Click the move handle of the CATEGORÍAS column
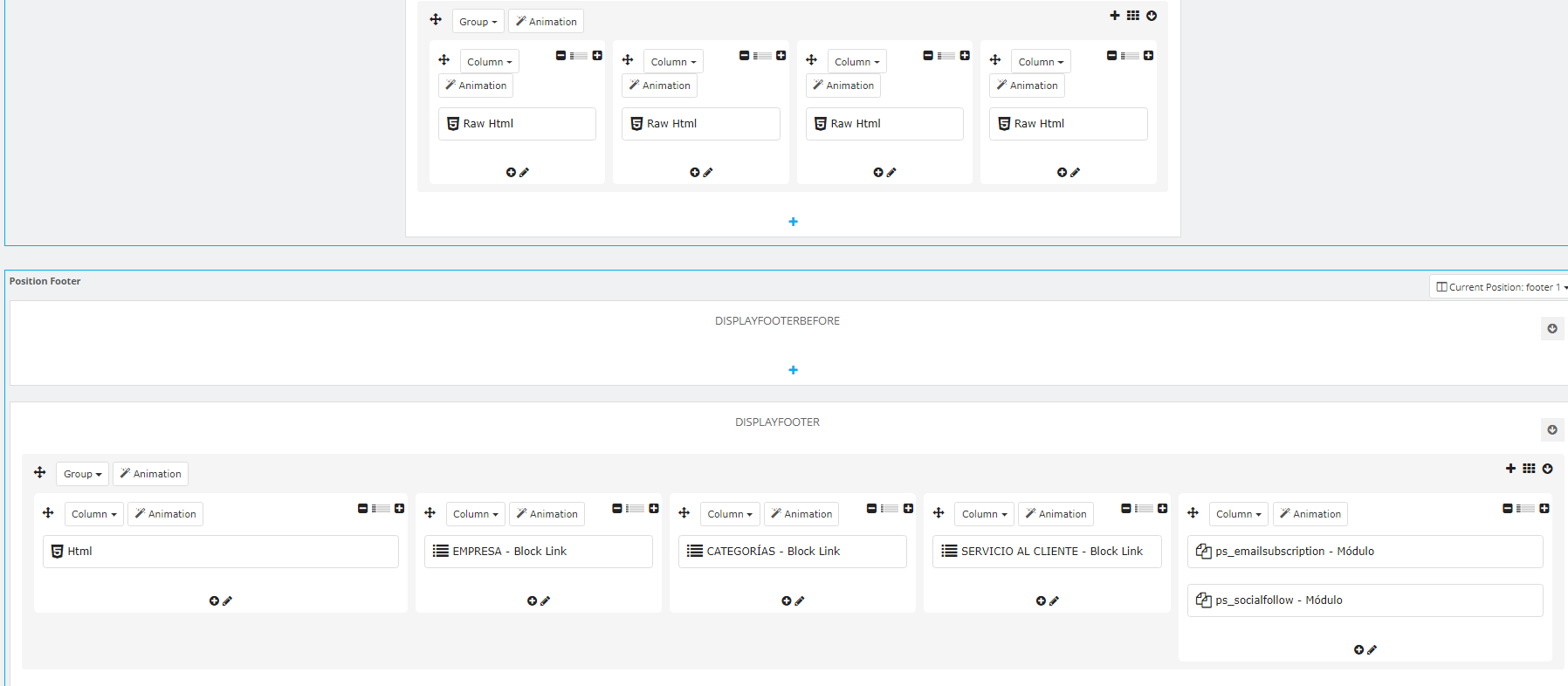 pos(684,512)
